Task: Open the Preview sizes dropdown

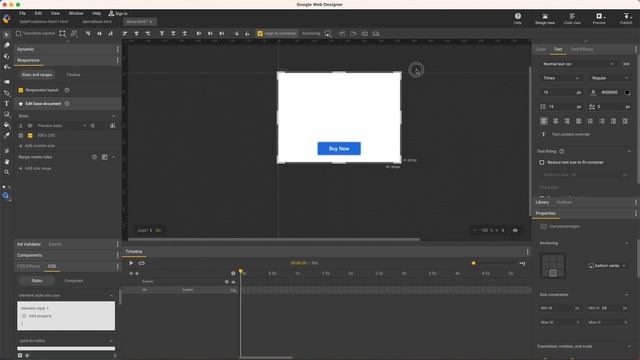Action: [61, 126]
